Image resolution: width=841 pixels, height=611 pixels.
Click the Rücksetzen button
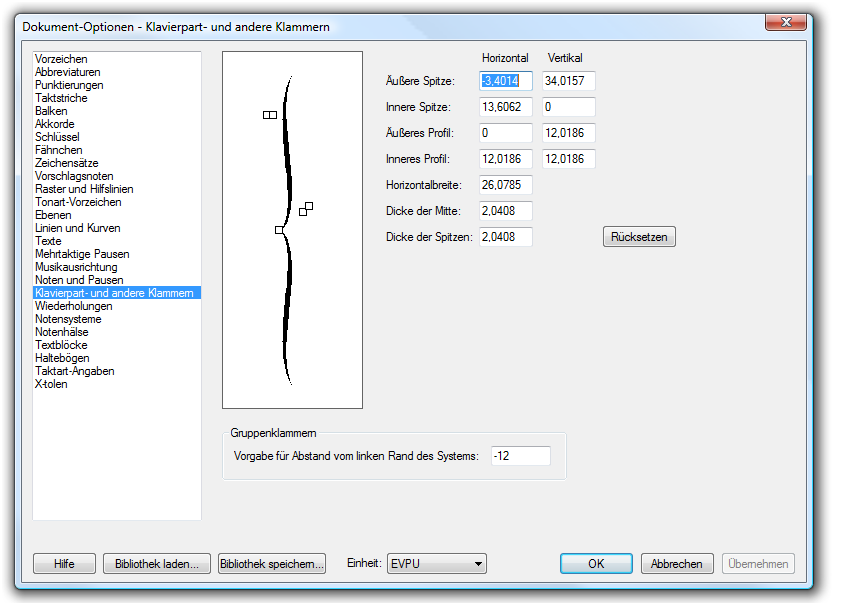coord(639,237)
